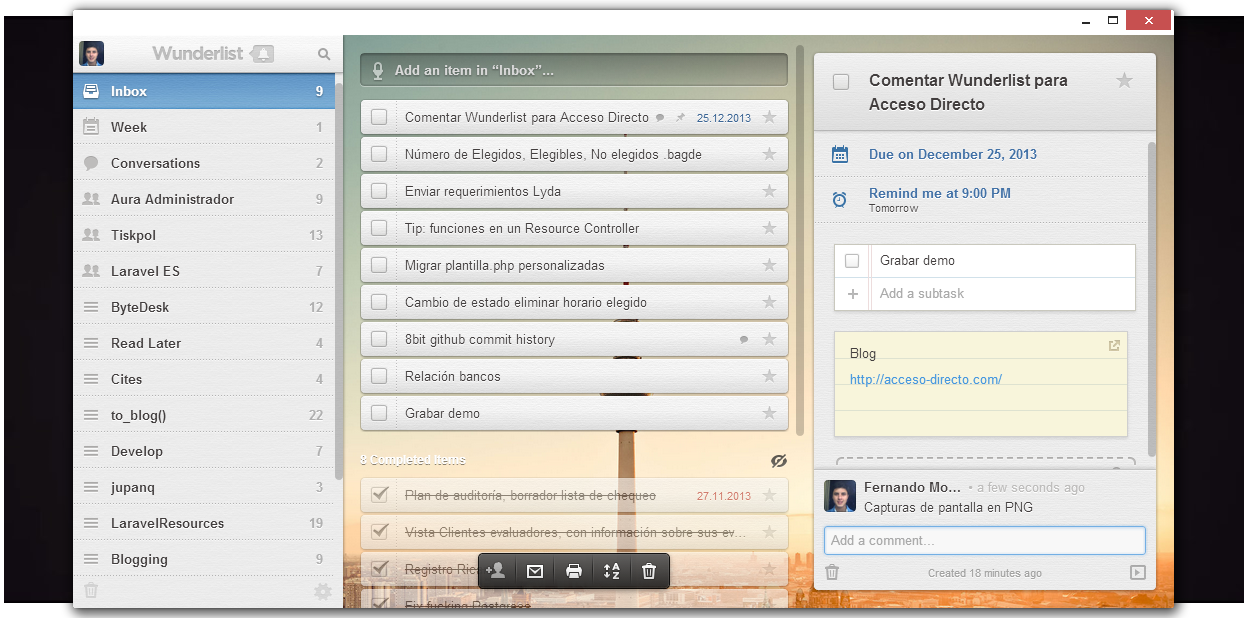
Task: Check off Cambio de estado eliminar horario elegido
Action: point(379,302)
